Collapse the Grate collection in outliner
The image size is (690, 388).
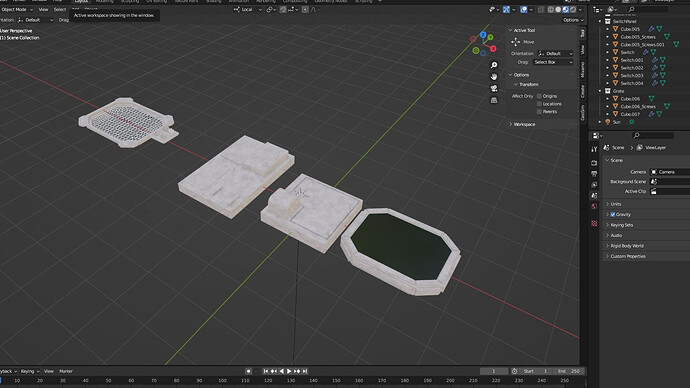(x=600, y=91)
